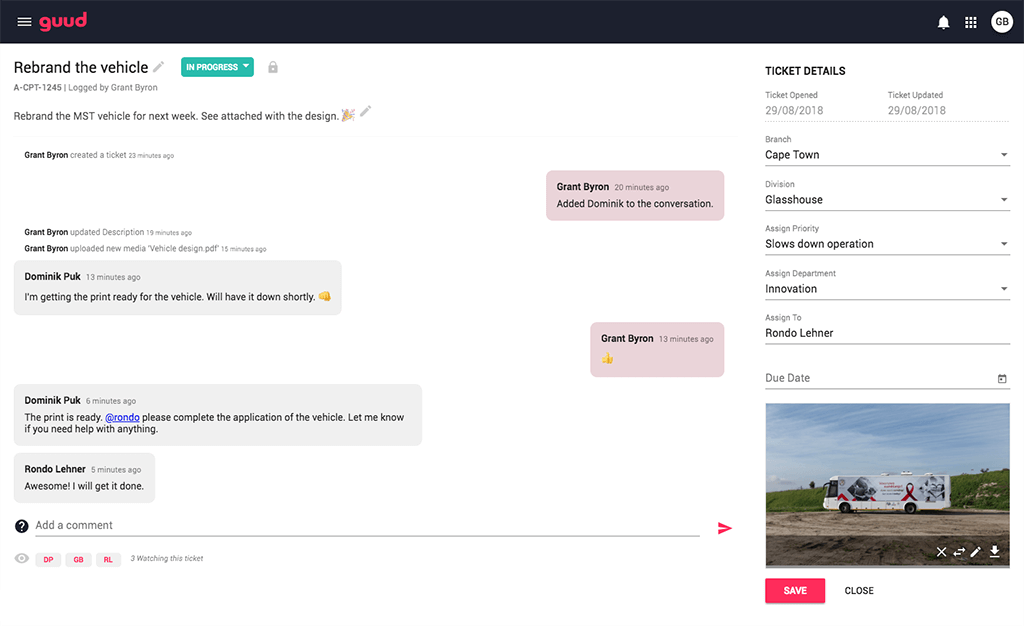Open notifications bell
This screenshot has width=1024, height=626.
tap(943, 22)
